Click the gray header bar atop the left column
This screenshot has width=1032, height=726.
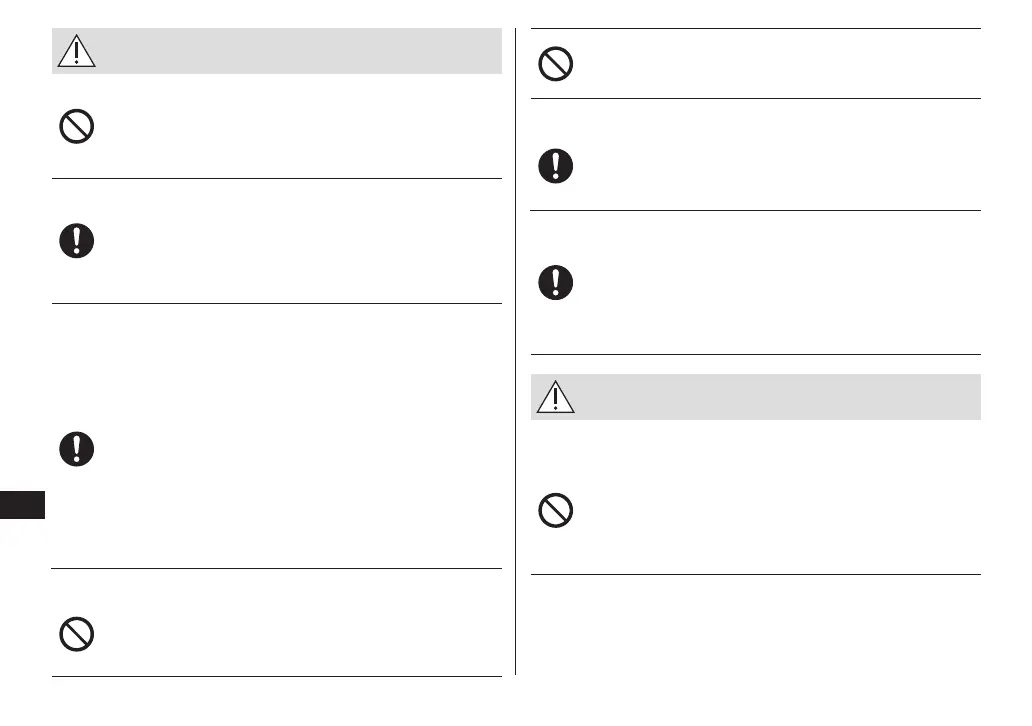300,50
